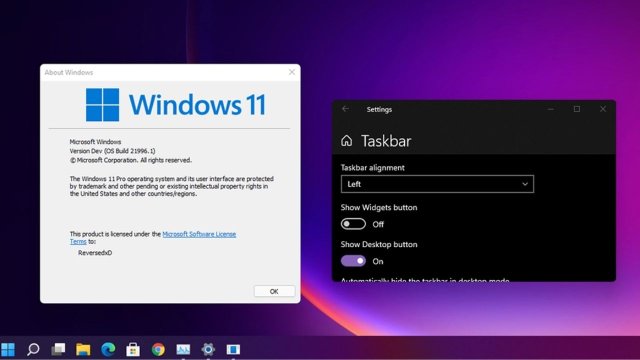The width and height of the screenshot is (640, 360).
Task: Click the 'About Windows' title bar text
Action: (x=69, y=73)
